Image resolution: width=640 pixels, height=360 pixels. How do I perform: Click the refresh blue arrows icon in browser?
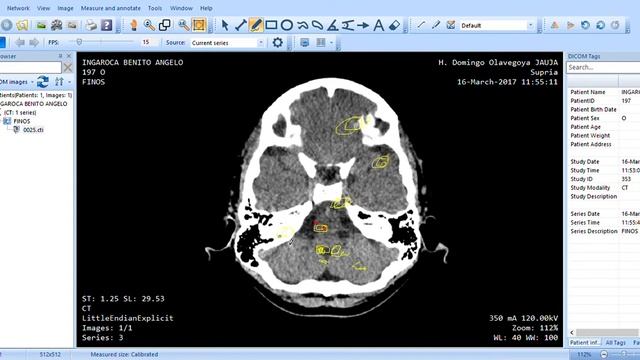[42, 82]
